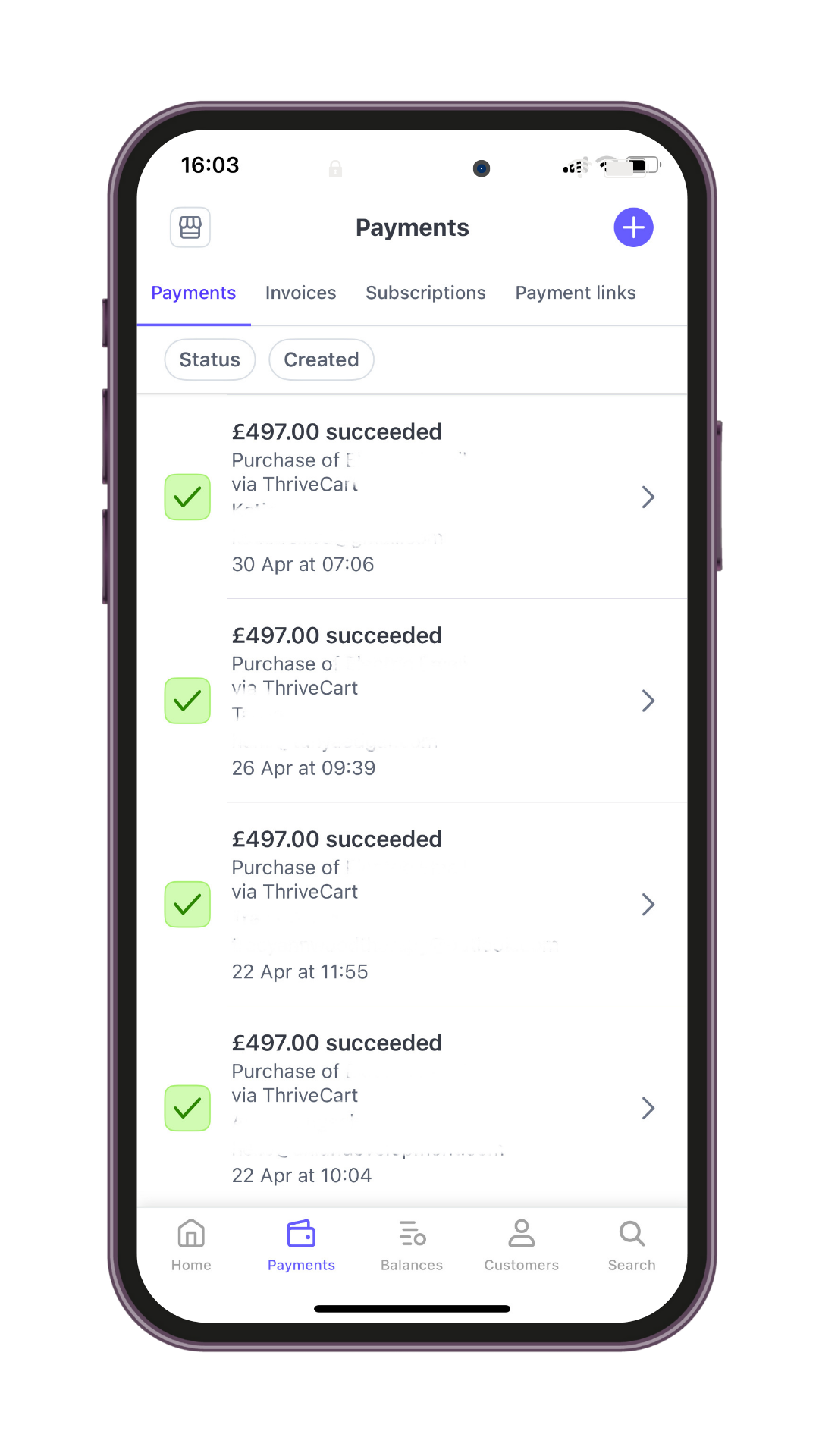The image size is (819, 1456).
Task: Go to Customers via person icon
Action: 522,1234
